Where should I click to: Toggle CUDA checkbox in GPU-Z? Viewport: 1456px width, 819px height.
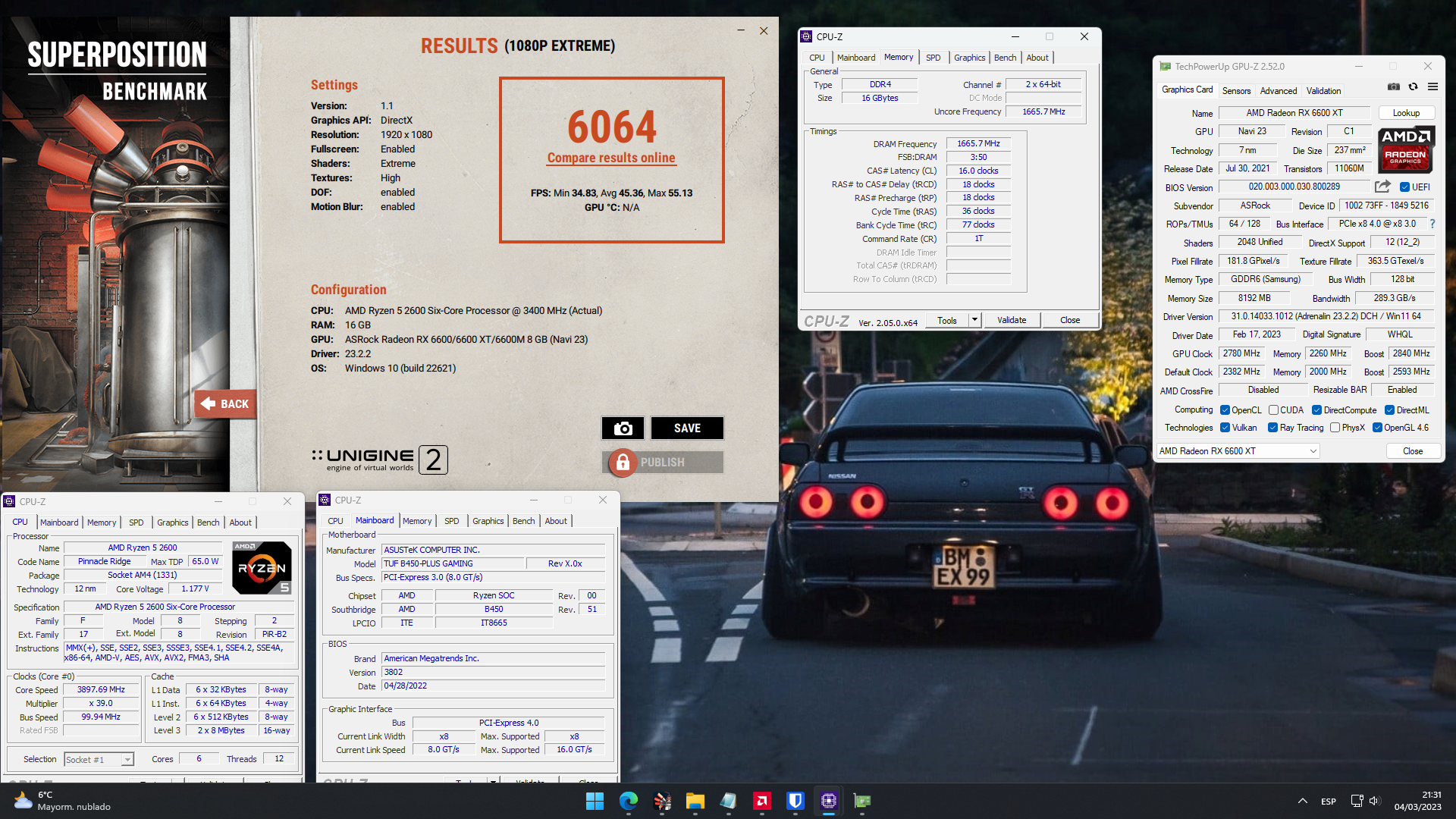click(x=1273, y=410)
